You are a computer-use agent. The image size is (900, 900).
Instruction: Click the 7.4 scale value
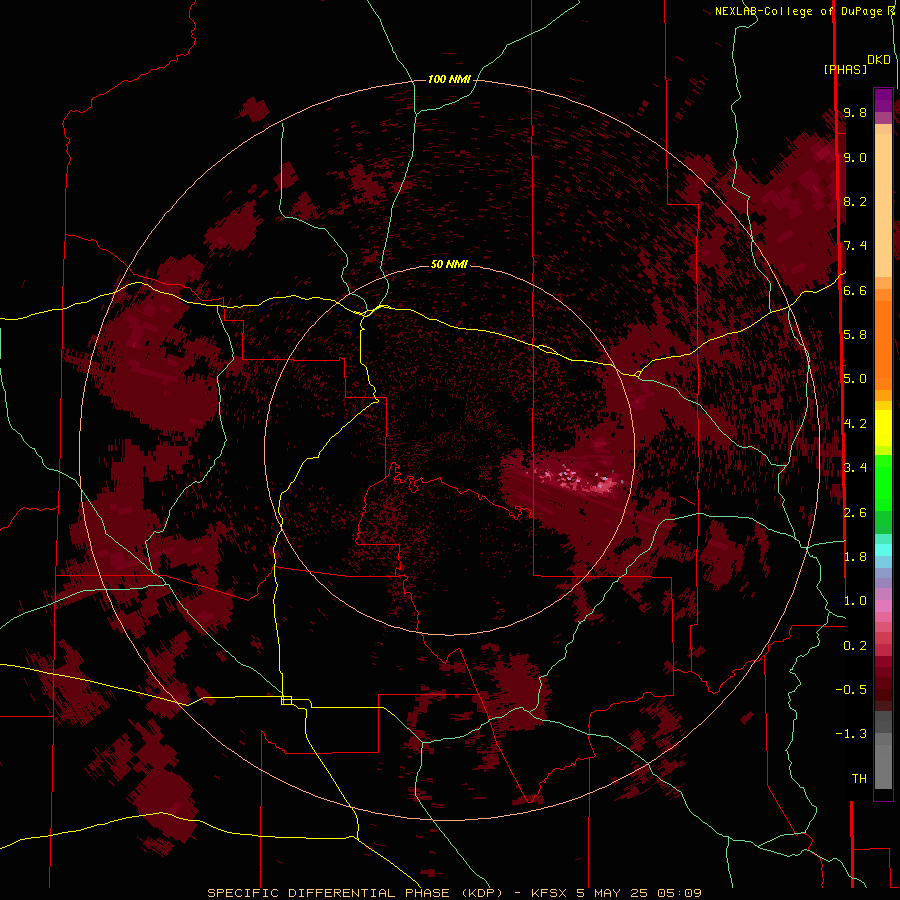855,246
